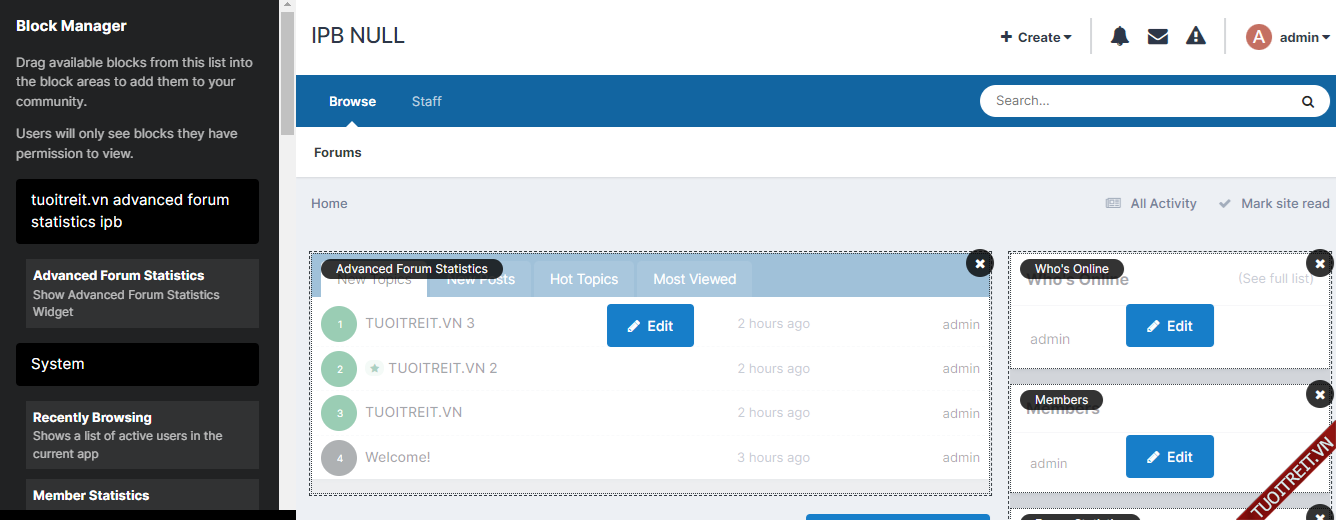
Task: Edit the Who's Online block
Action: pos(1169,326)
